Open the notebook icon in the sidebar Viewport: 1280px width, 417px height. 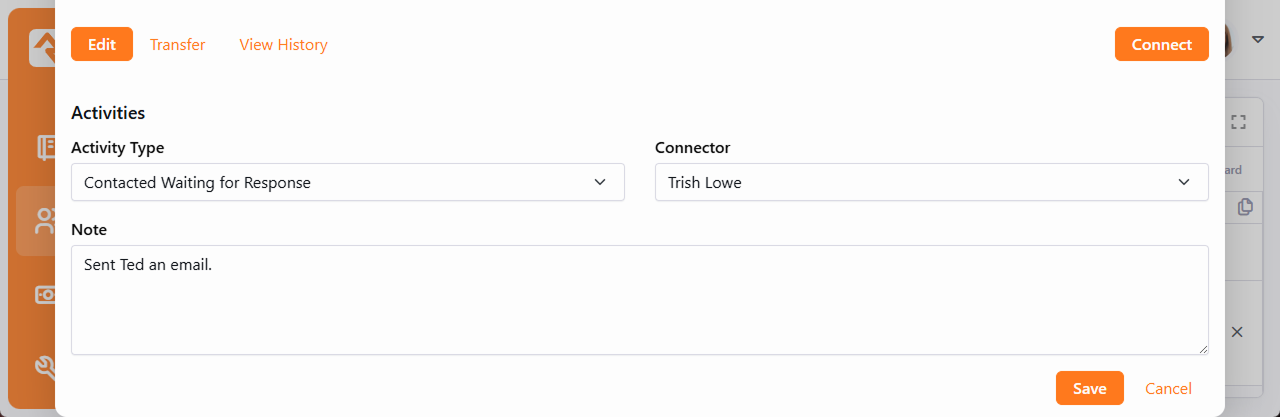pyautogui.click(x=44, y=147)
